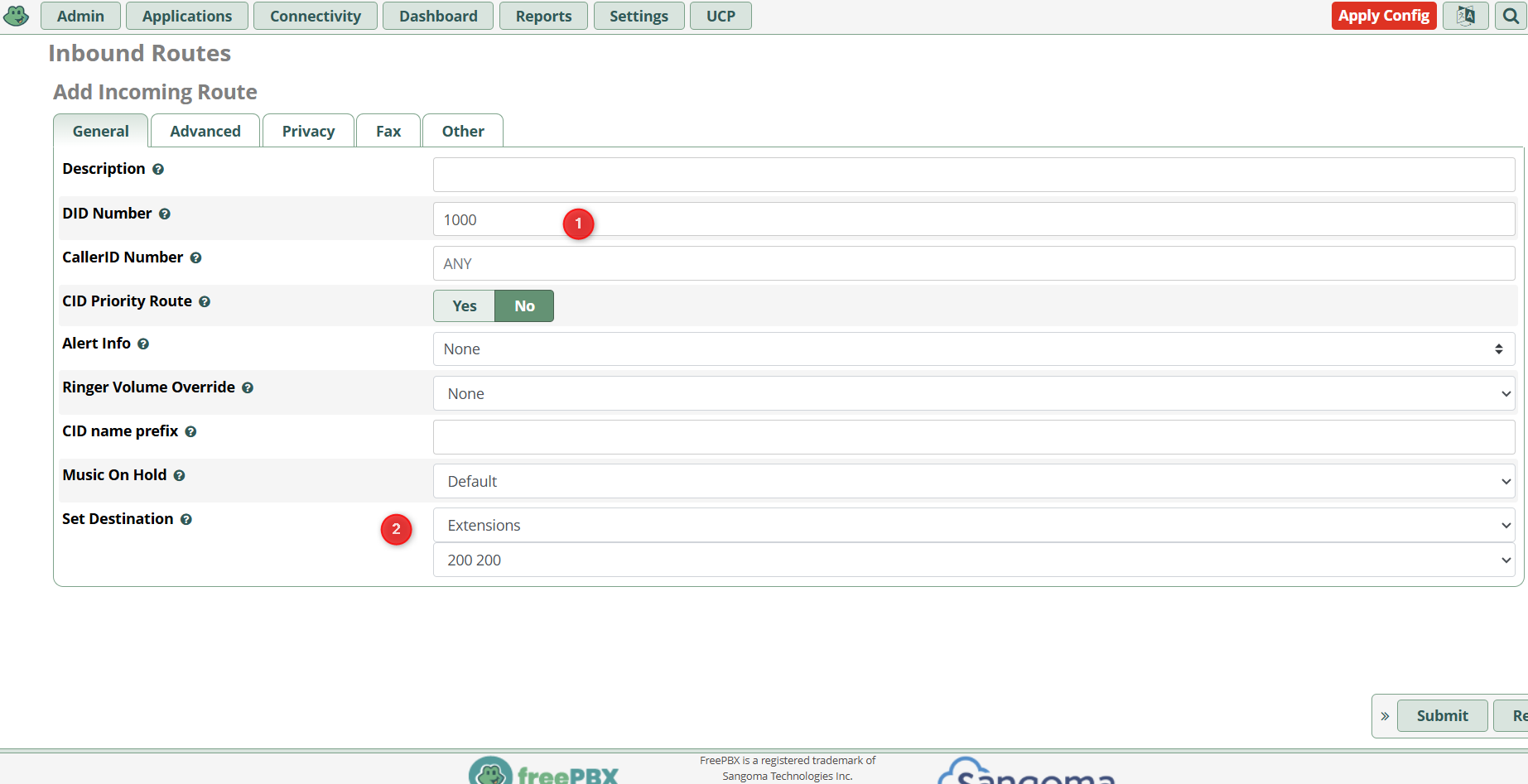Open Music On Hold help tooltip
Viewport: 1528px width, 784px height.
[179, 475]
